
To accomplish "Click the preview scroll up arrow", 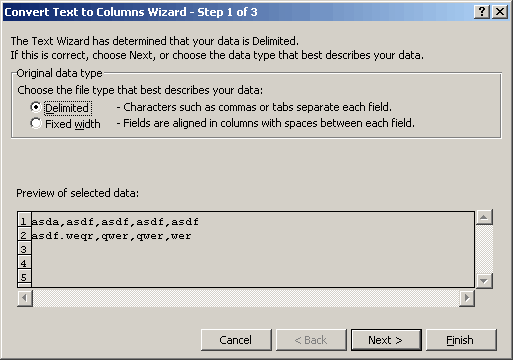I will (484, 217).
